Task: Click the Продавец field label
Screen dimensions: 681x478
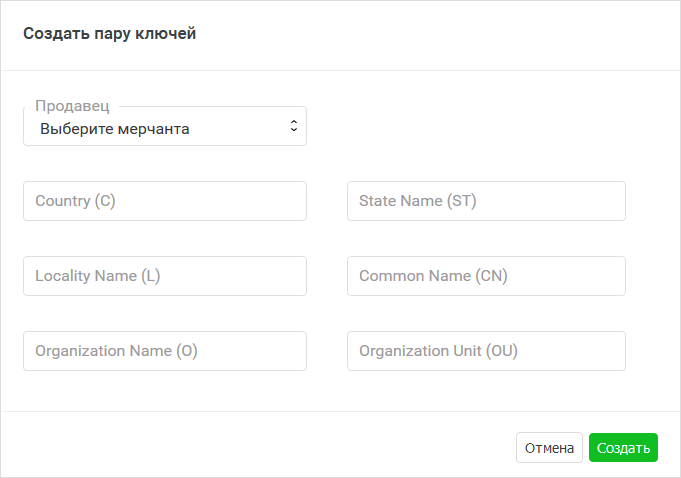Action: tap(72, 106)
